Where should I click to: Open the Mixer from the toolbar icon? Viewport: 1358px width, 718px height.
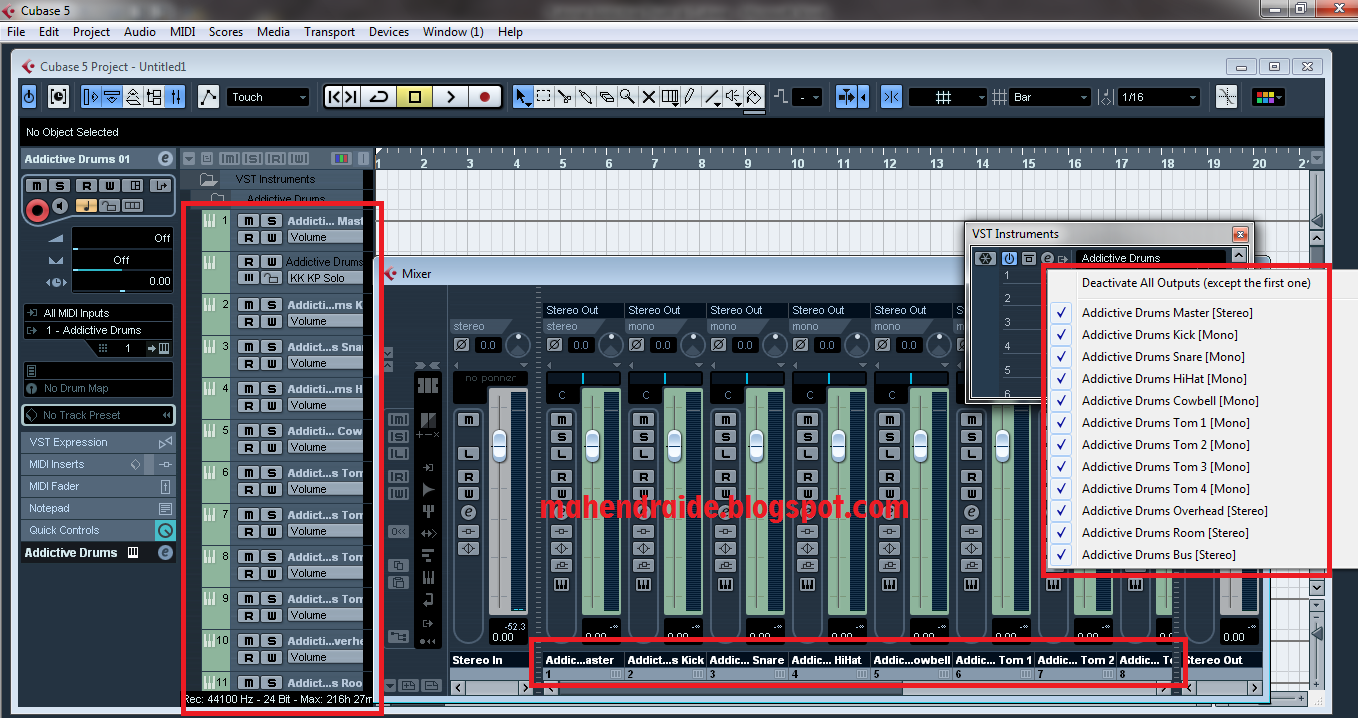175,97
